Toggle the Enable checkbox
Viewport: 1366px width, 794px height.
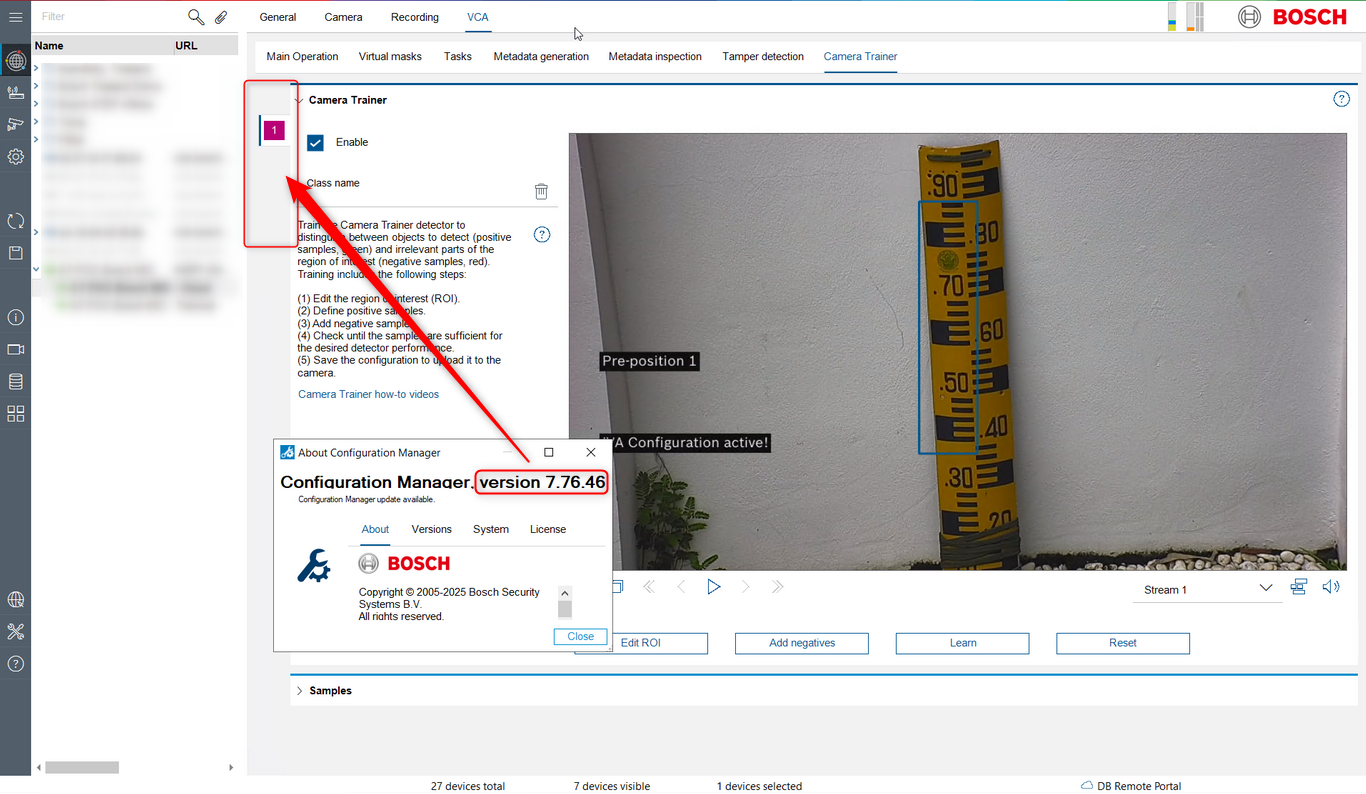[316, 143]
